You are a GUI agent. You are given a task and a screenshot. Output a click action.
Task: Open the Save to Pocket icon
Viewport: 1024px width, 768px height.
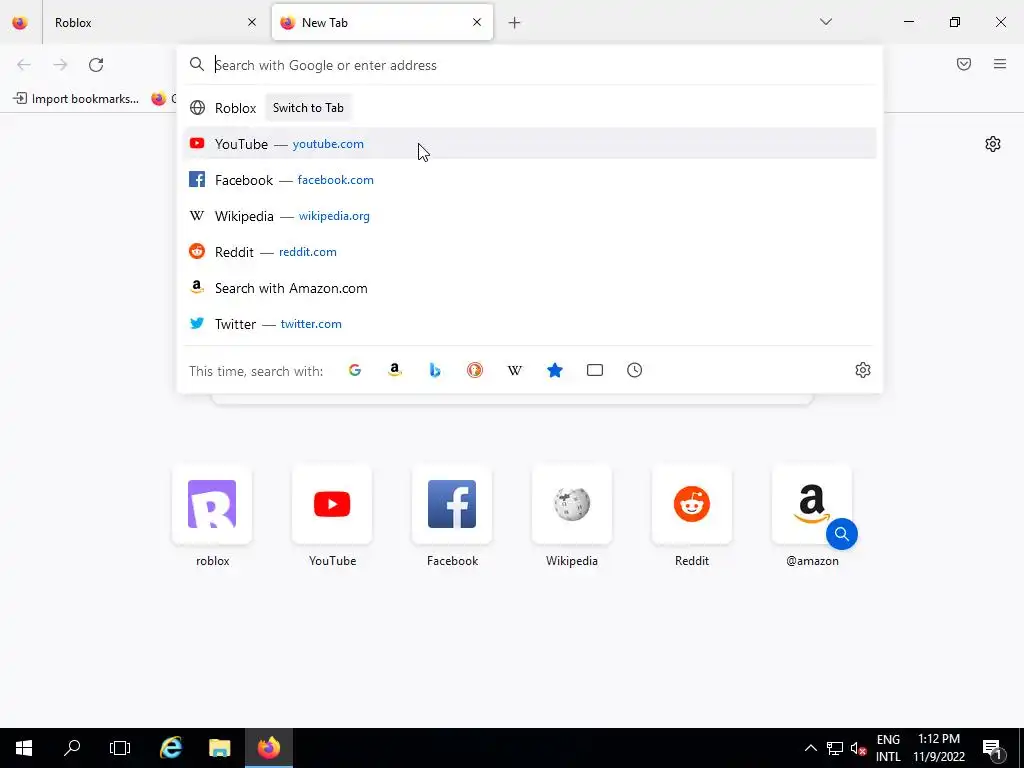[964, 64]
